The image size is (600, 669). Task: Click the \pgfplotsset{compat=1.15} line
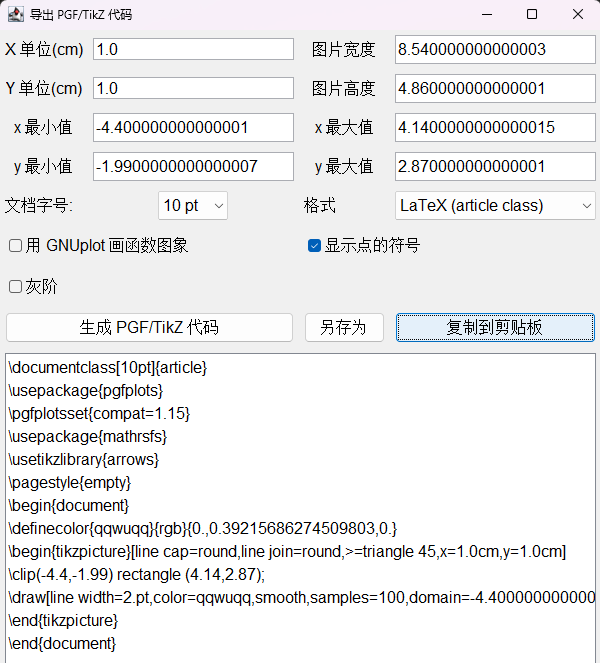[99, 413]
